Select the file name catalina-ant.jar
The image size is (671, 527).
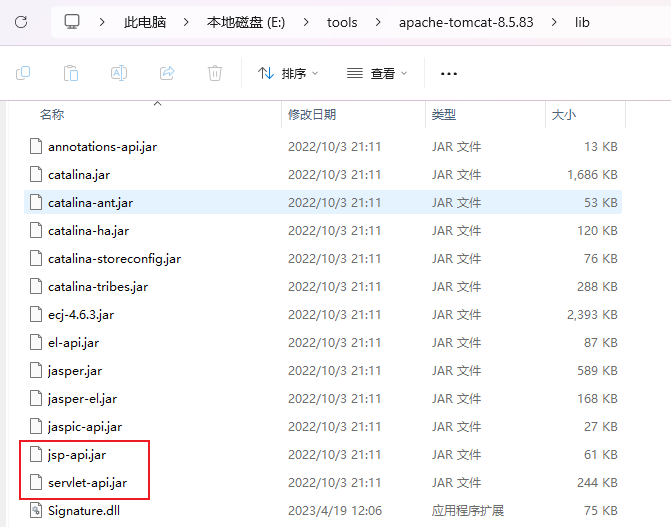(x=90, y=203)
